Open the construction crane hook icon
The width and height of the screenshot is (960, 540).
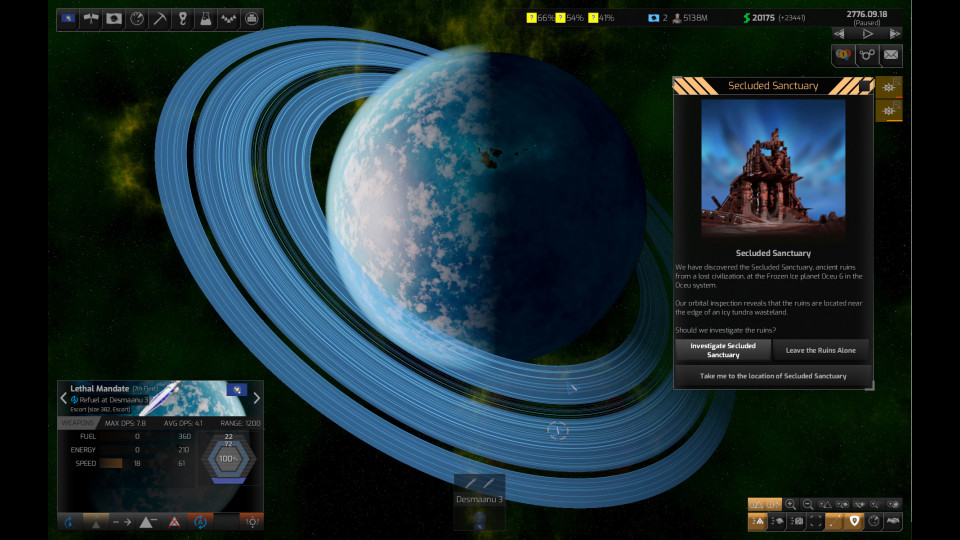click(x=183, y=18)
